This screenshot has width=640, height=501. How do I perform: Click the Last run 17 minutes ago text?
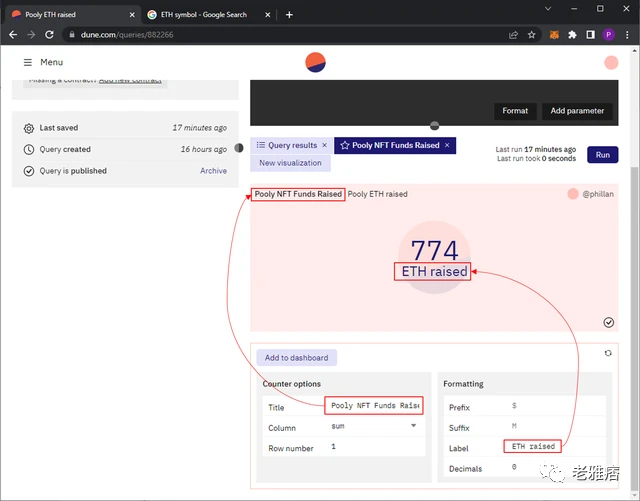pos(536,149)
